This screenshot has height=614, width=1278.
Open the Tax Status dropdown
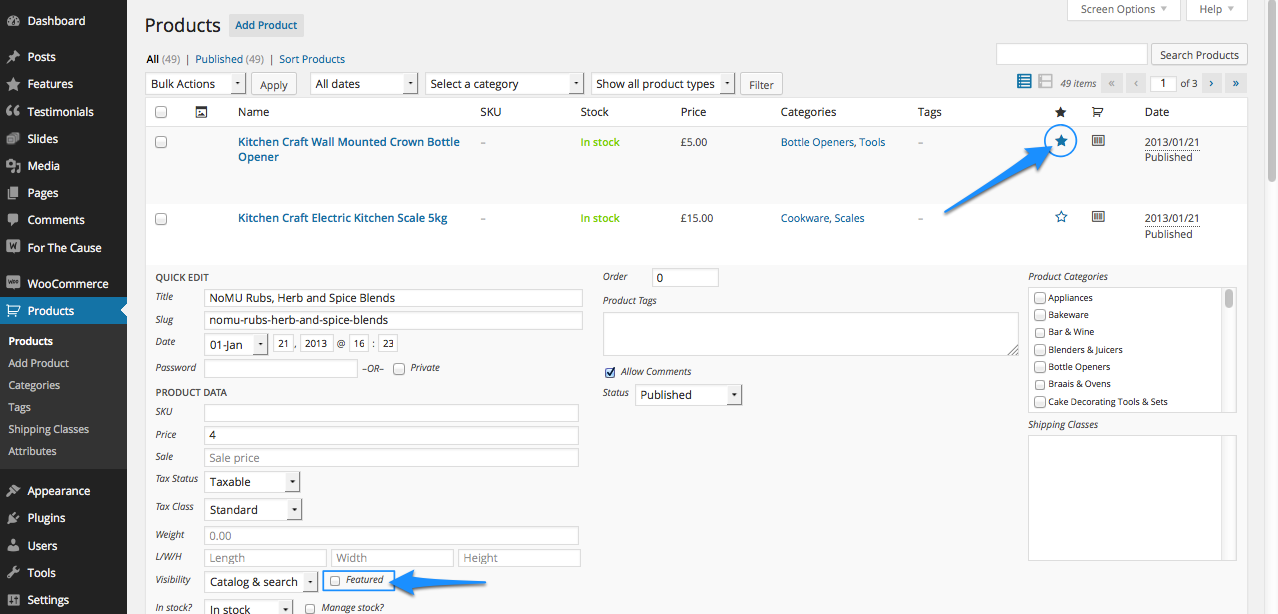tap(253, 482)
